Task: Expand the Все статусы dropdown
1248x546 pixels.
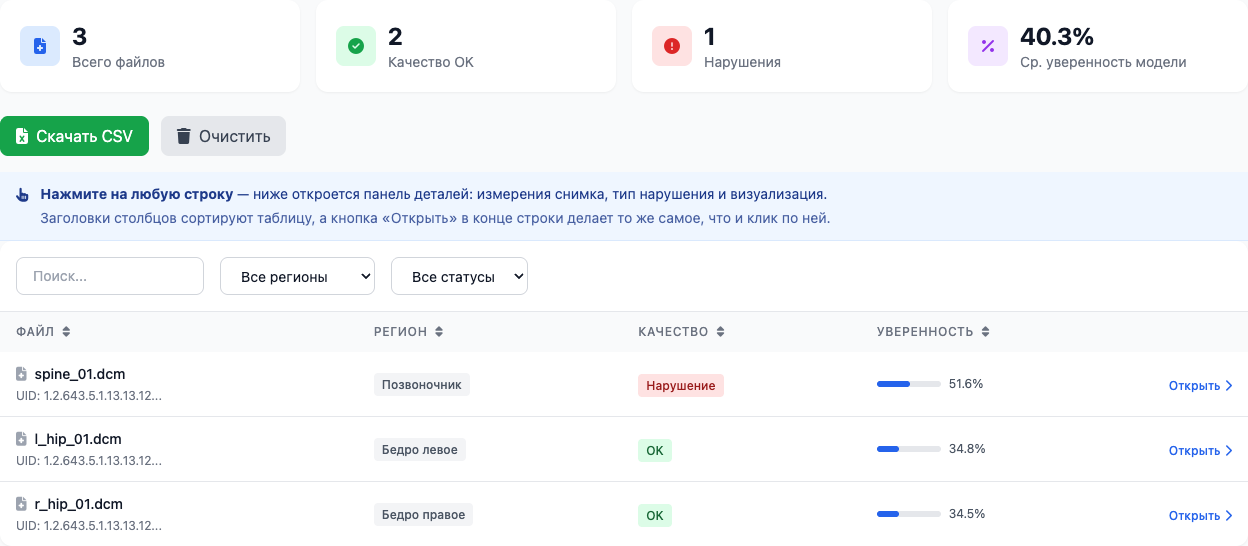Action: pos(459,276)
